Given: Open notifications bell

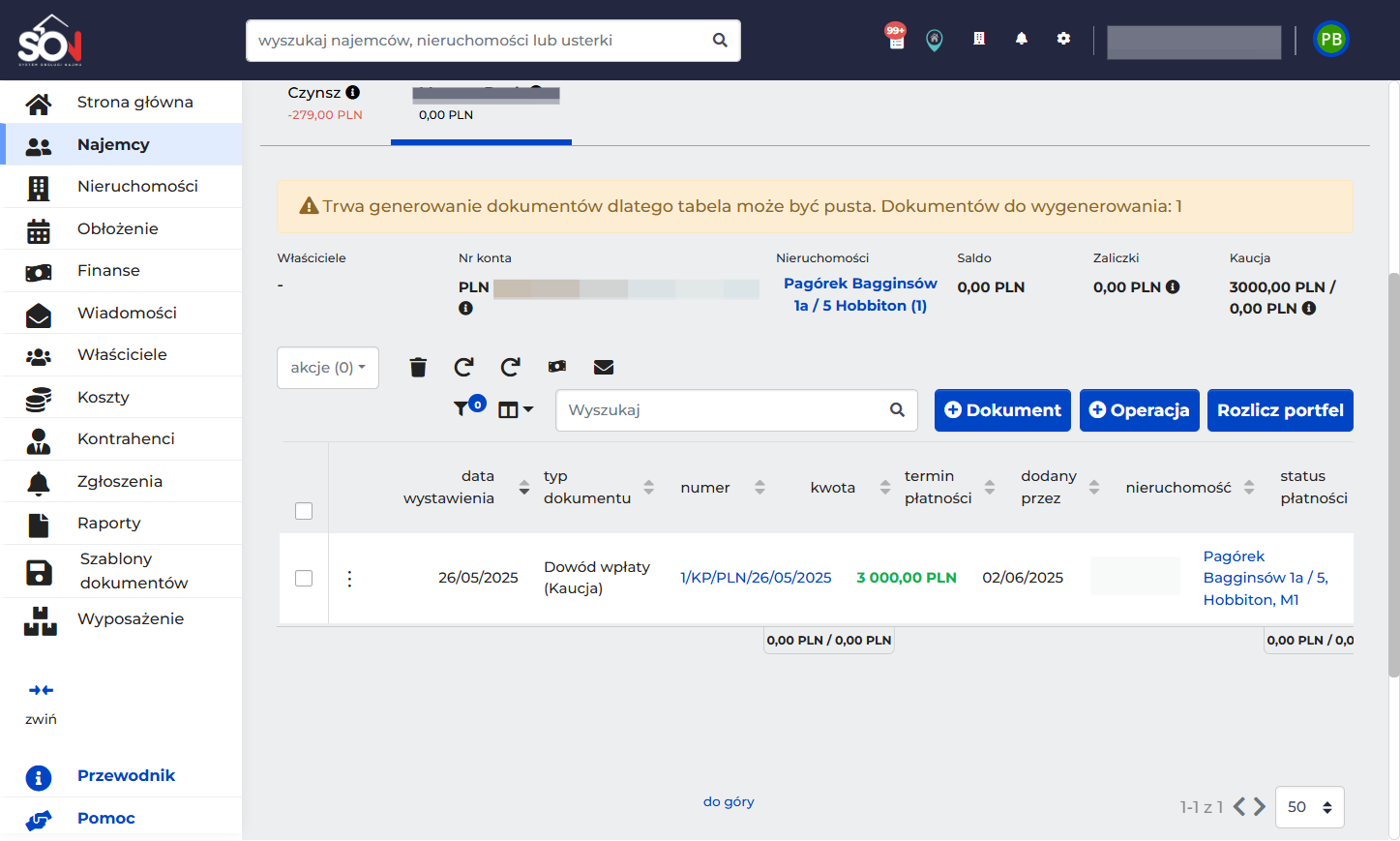Looking at the screenshot, I should click(x=1022, y=39).
